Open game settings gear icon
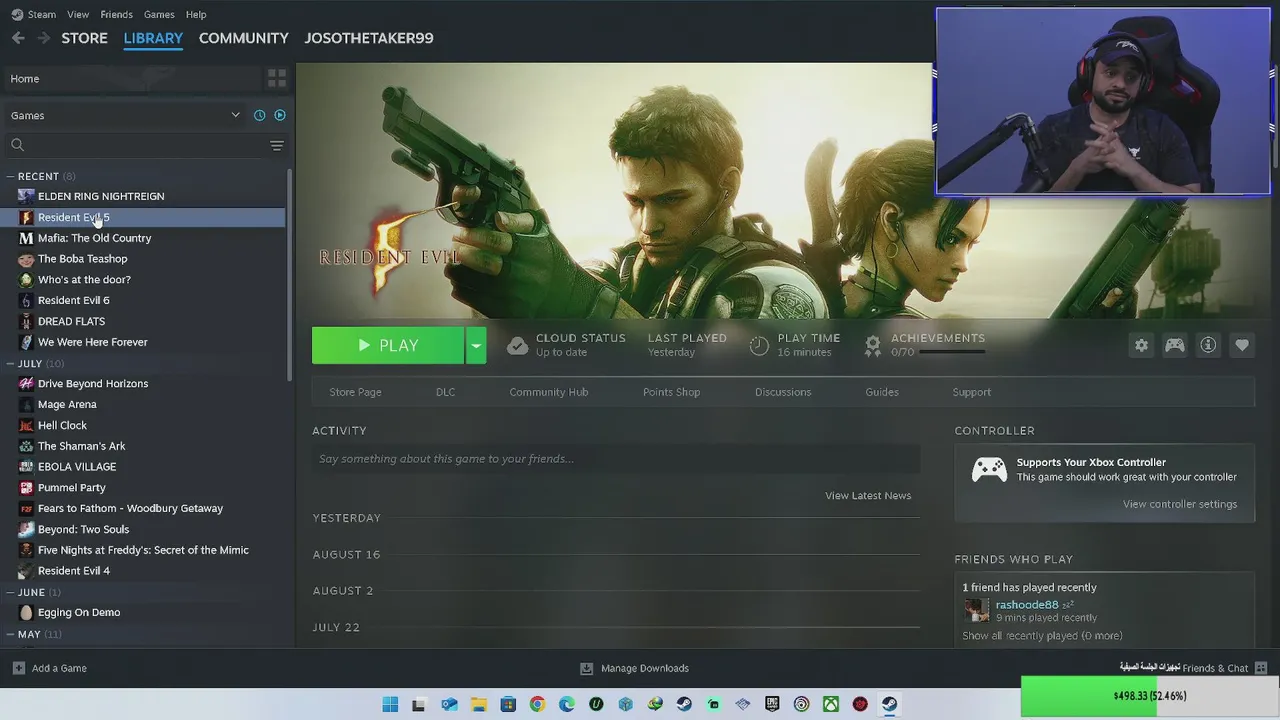 coord(1141,345)
